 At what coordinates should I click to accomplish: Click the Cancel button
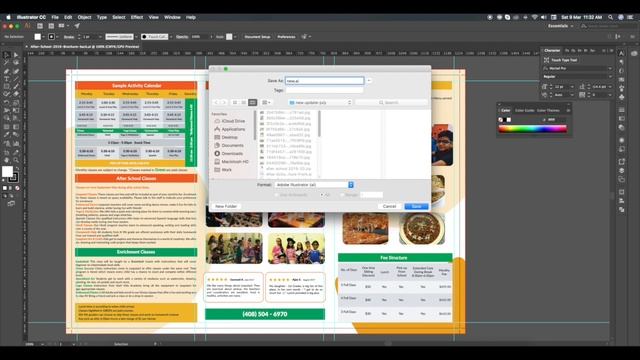coord(389,206)
